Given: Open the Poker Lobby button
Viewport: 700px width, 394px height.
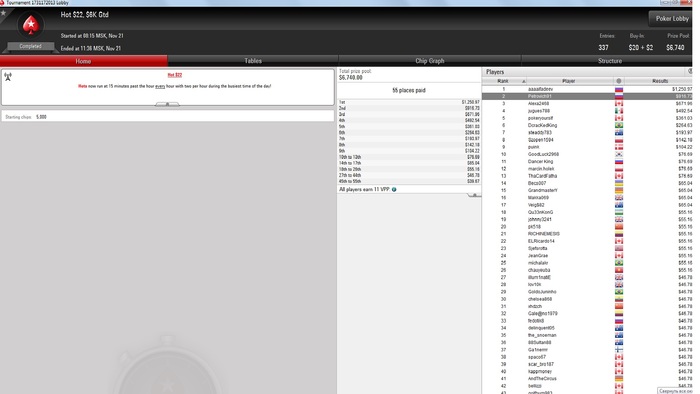Looking at the screenshot, I should 671,19.
